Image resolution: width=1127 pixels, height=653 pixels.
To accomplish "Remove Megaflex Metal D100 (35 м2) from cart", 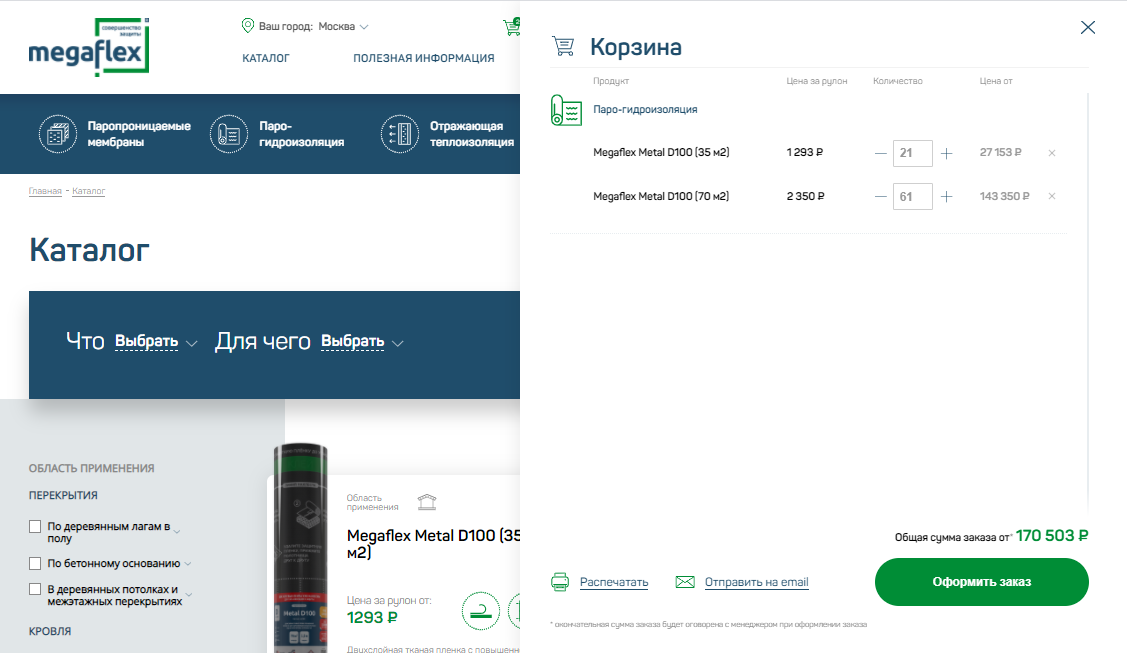I will (1052, 153).
